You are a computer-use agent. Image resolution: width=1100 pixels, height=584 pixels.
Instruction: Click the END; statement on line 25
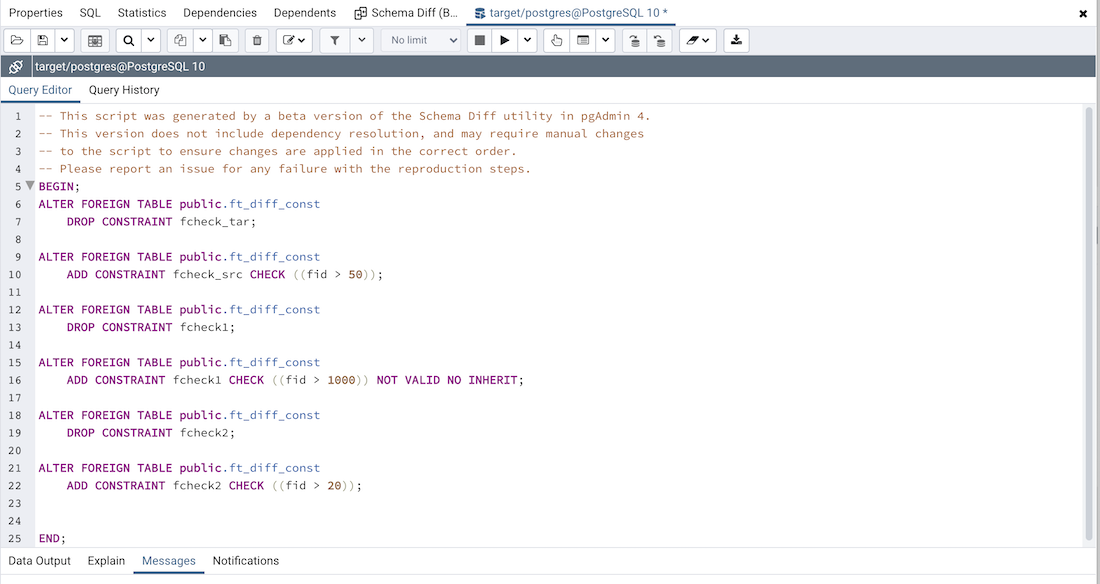[52, 538]
